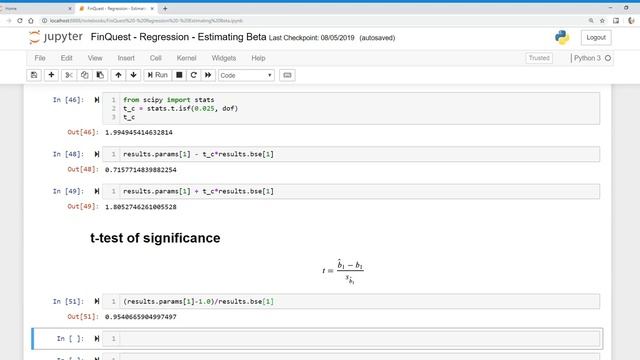This screenshot has height=360, width=640.
Task: Run cell In [46] with its run icon
Action: point(97,100)
